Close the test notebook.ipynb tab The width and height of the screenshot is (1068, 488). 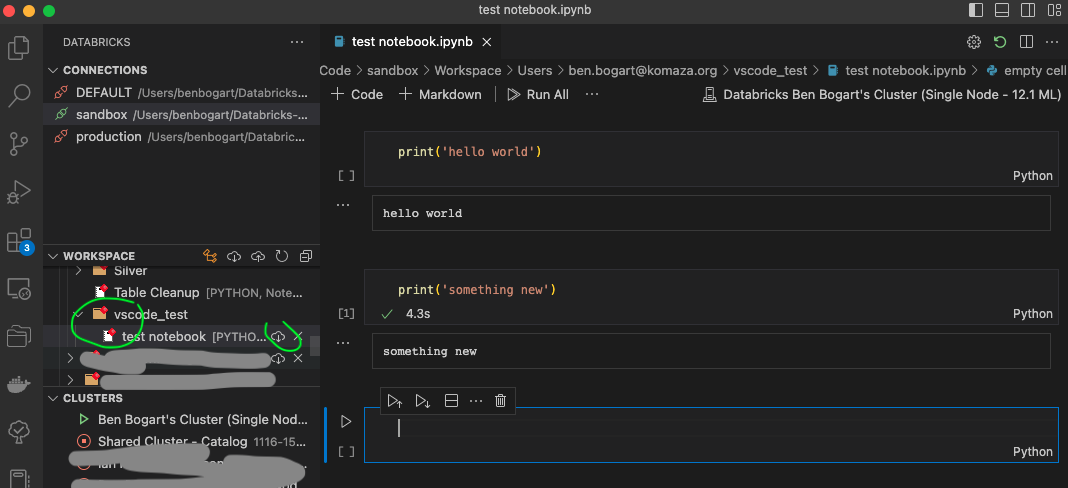(486, 42)
